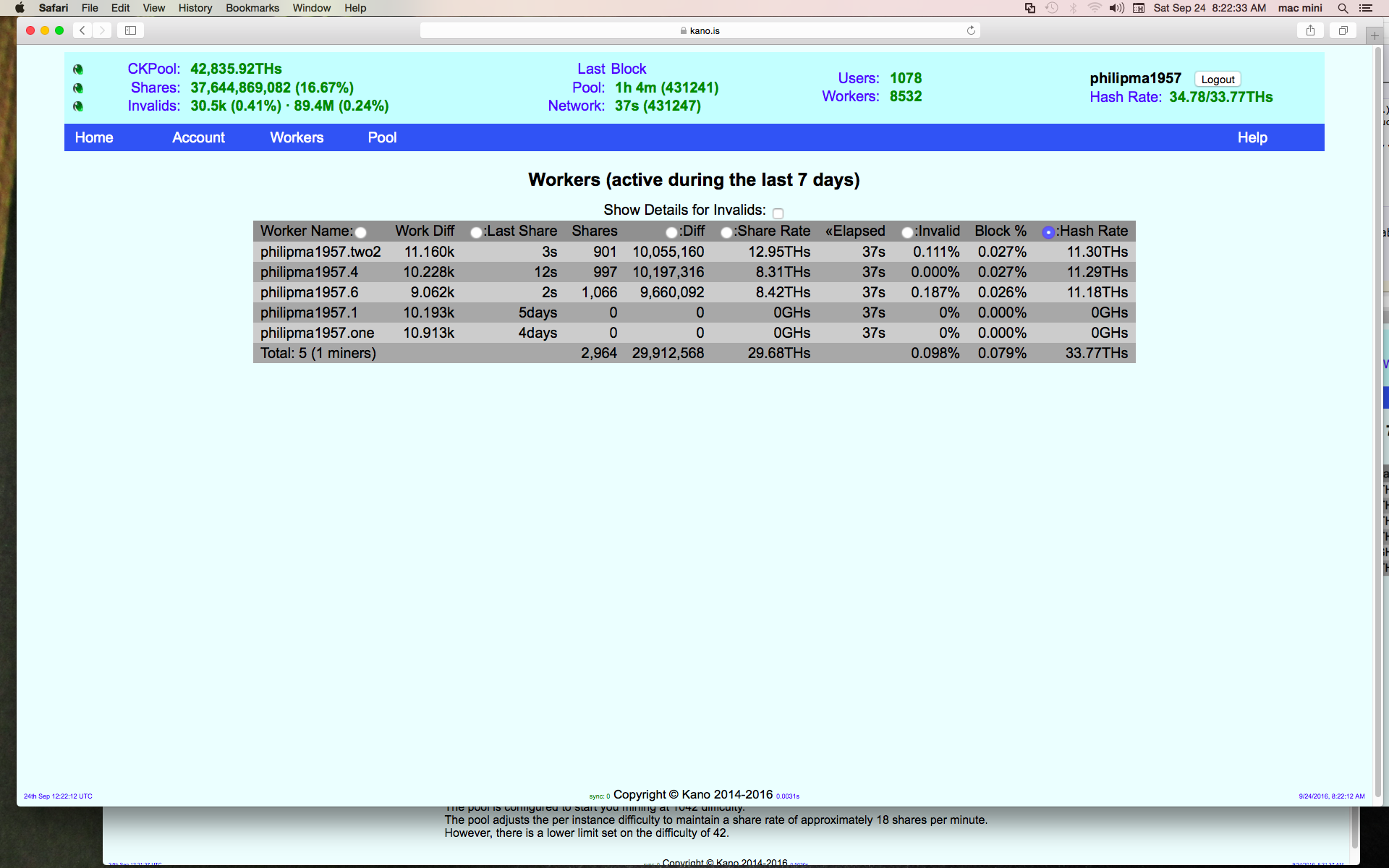Open Safari's View menu

pyautogui.click(x=153, y=8)
